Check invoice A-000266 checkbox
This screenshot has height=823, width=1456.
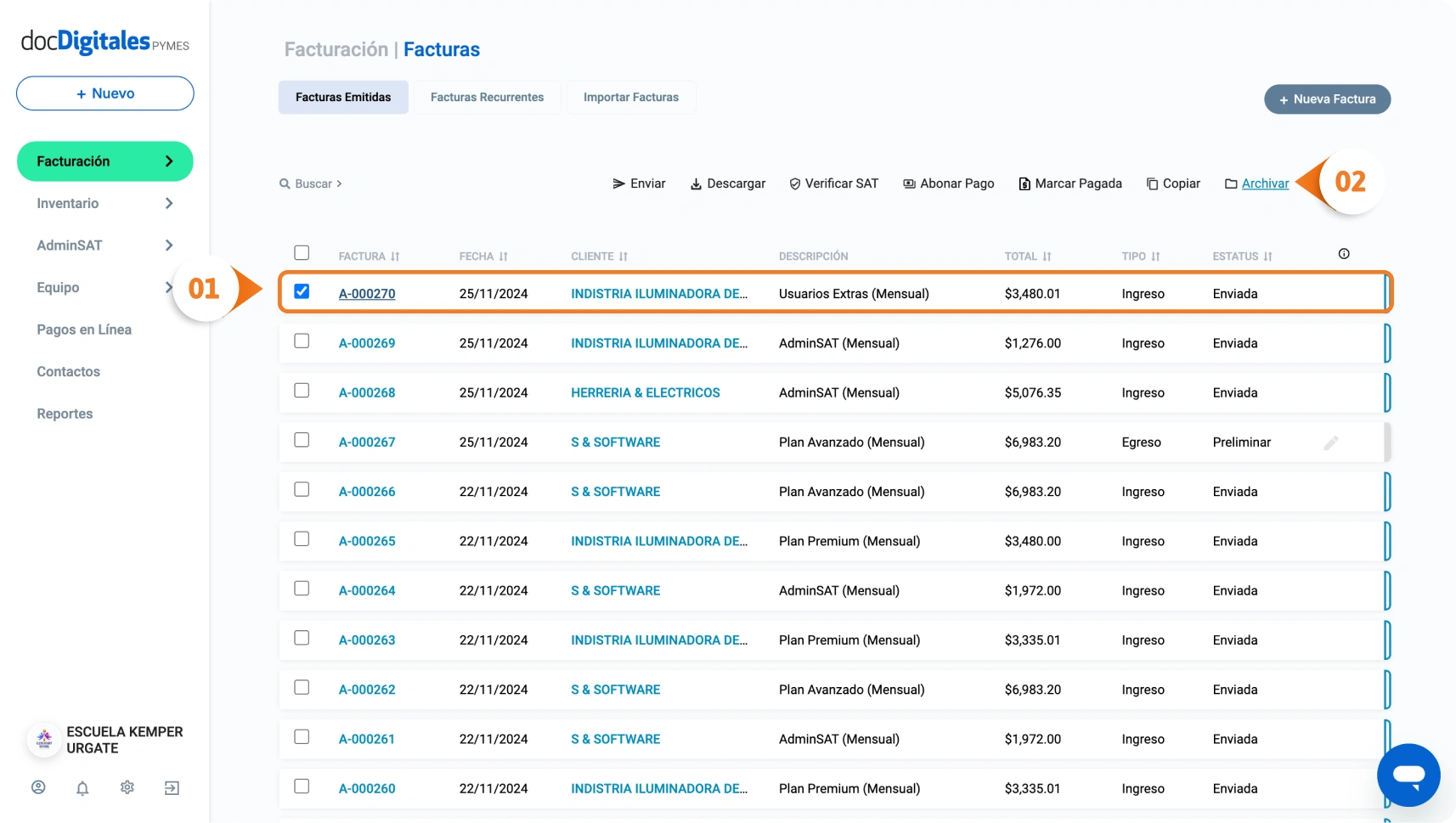point(302,489)
